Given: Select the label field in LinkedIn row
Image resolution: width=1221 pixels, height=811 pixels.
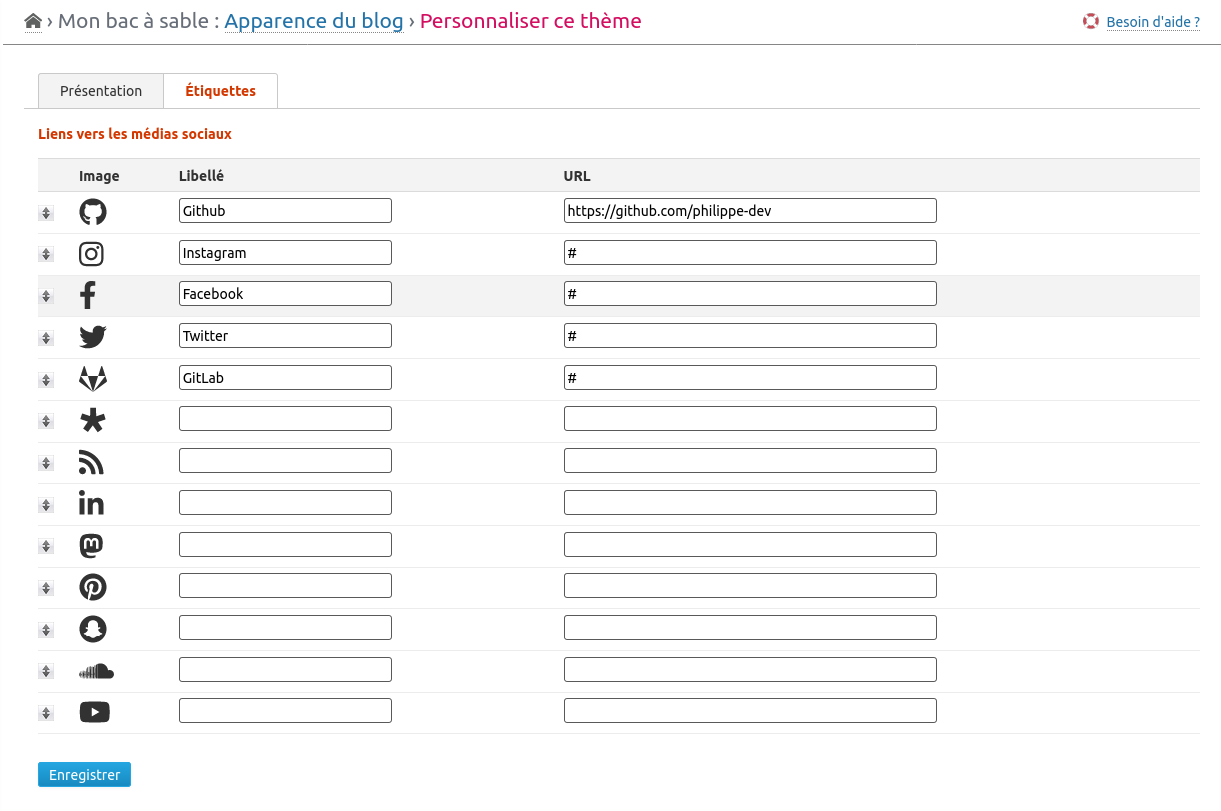Looking at the screenshot, I should click(285, 503).
